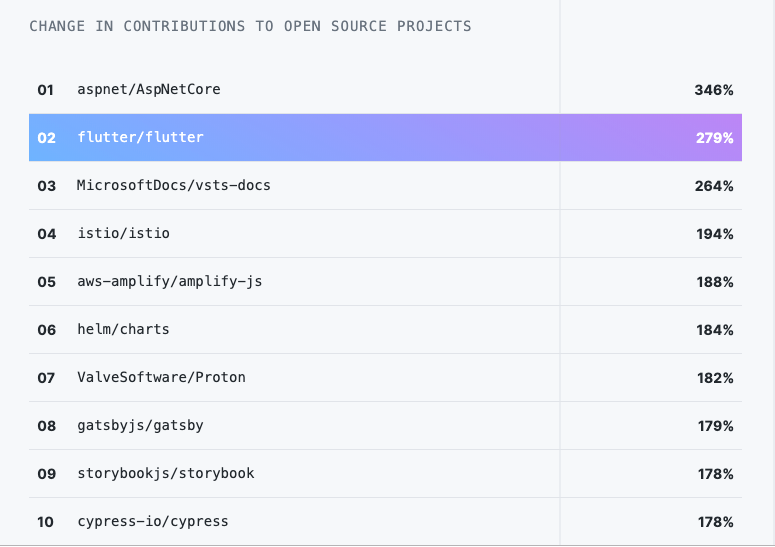775x547 pixels.
Task: Select the aspnet/AspNetCore project name
Action: 149,90
